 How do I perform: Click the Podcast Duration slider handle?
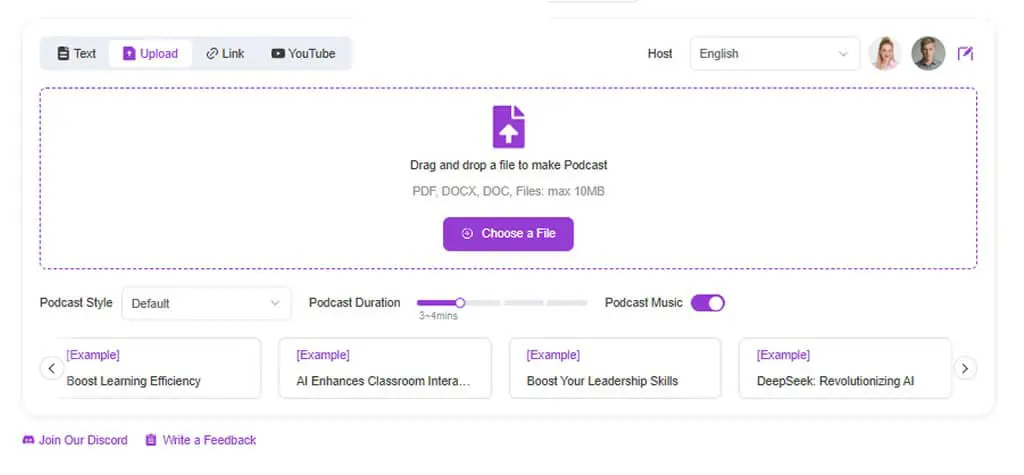460,303
